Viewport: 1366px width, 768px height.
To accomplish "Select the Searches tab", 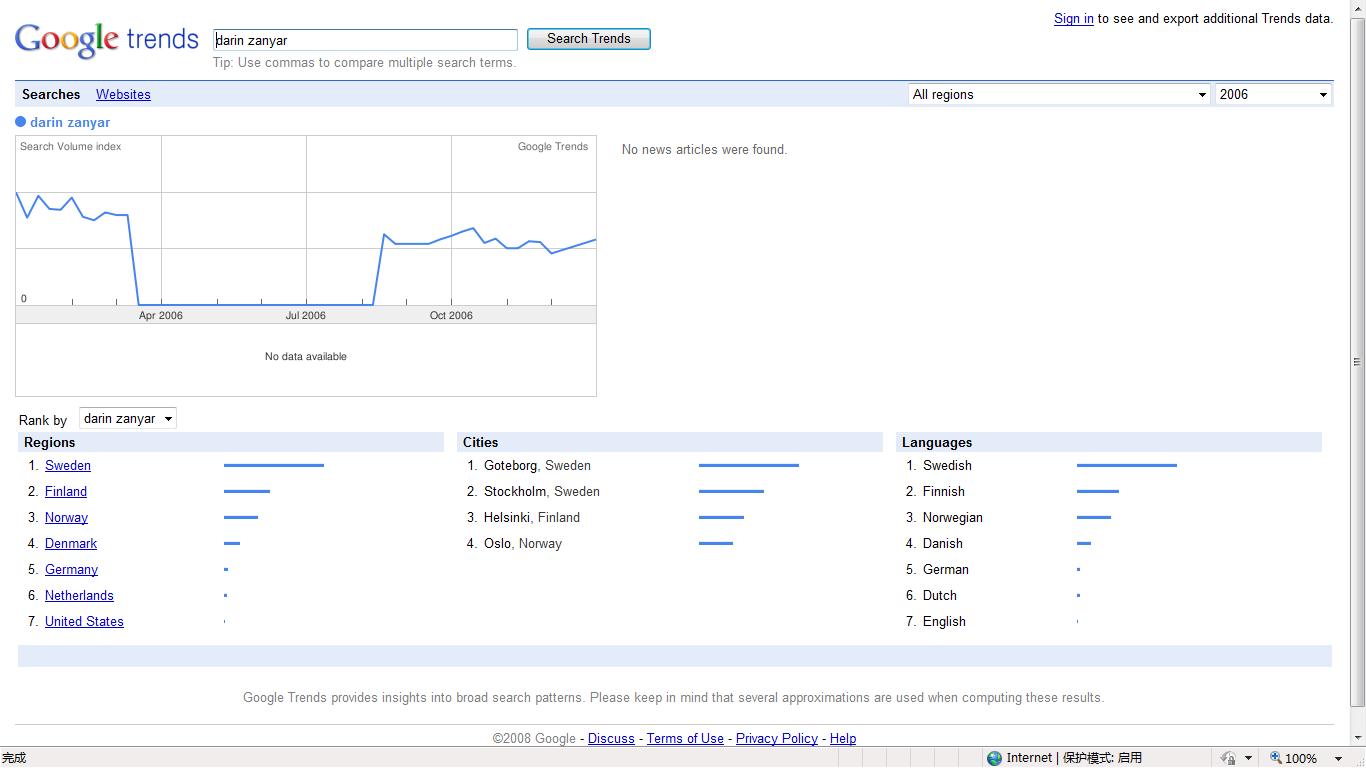I will 51,94.
